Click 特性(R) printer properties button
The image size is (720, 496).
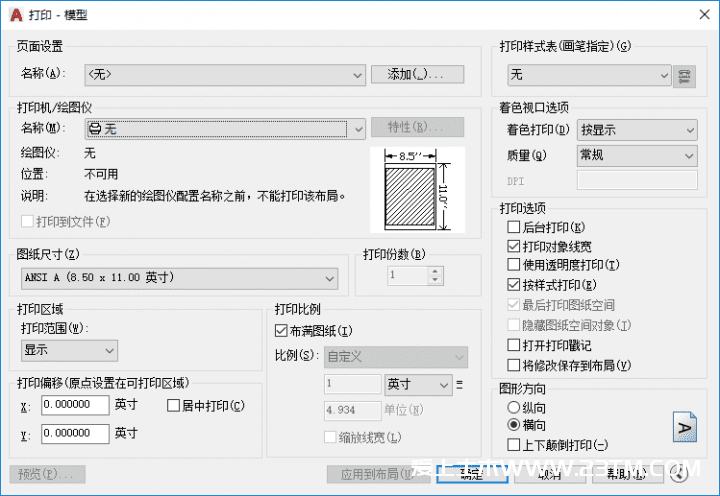417,127
